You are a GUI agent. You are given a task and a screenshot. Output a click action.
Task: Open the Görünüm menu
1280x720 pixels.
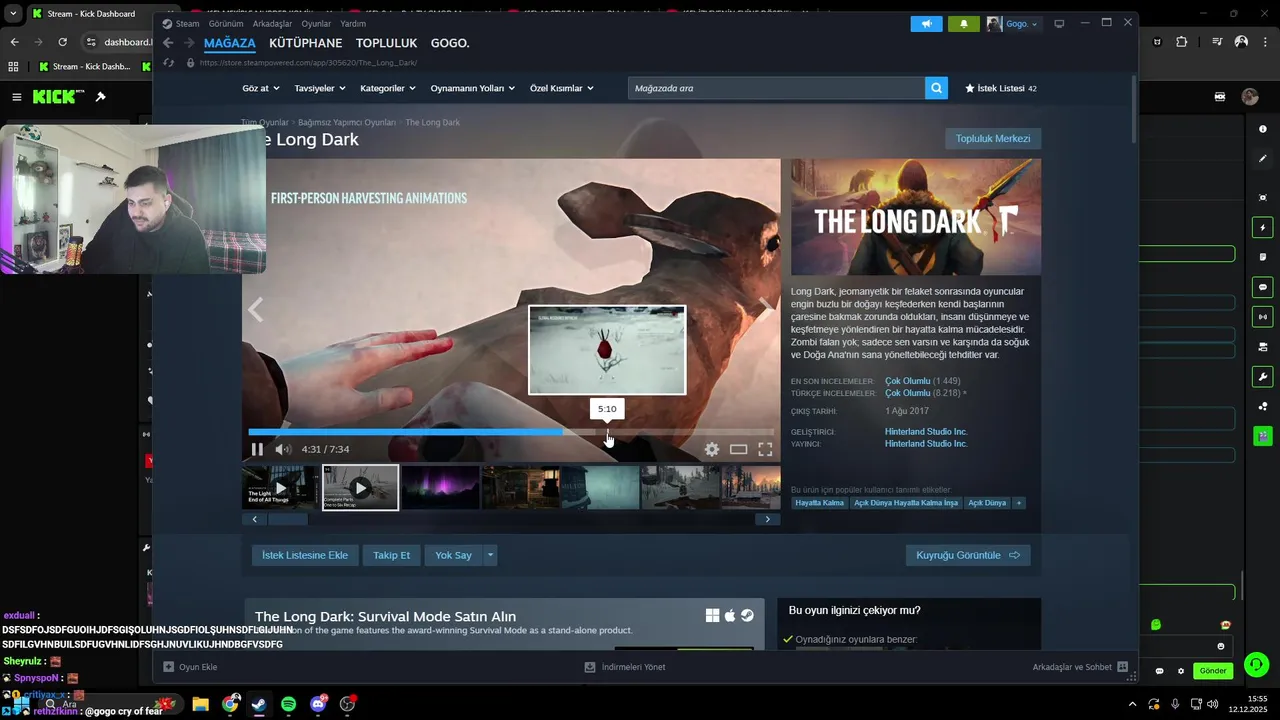click(x=226, y=23)
